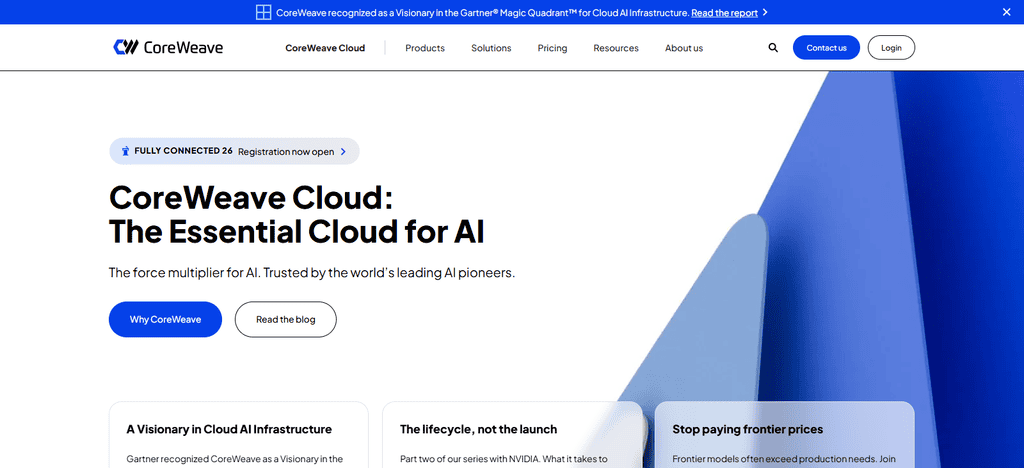The image size is (1024, 468).
Task: Expand the Solutions menu
Action: click(491, 48)
